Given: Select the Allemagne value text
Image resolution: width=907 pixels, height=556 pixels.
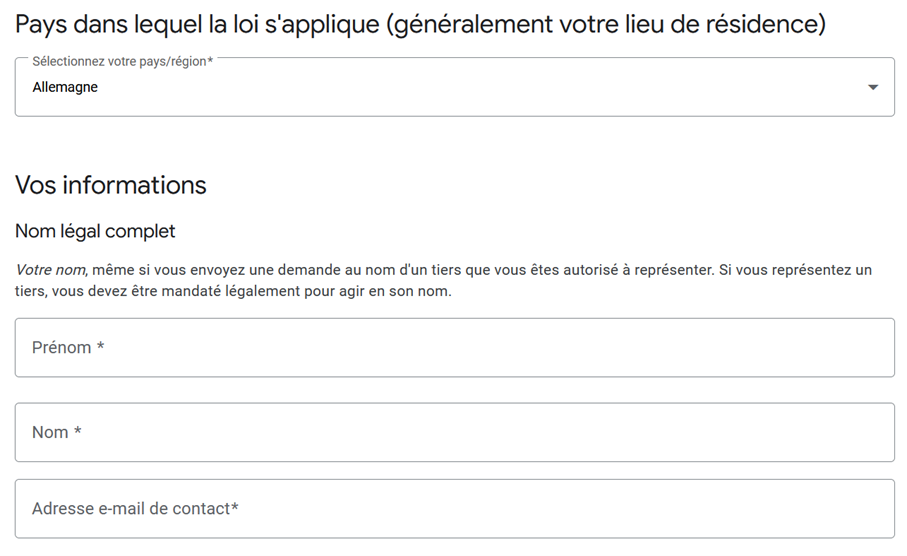Looking at the screenshot, I should tap(65, 87).
